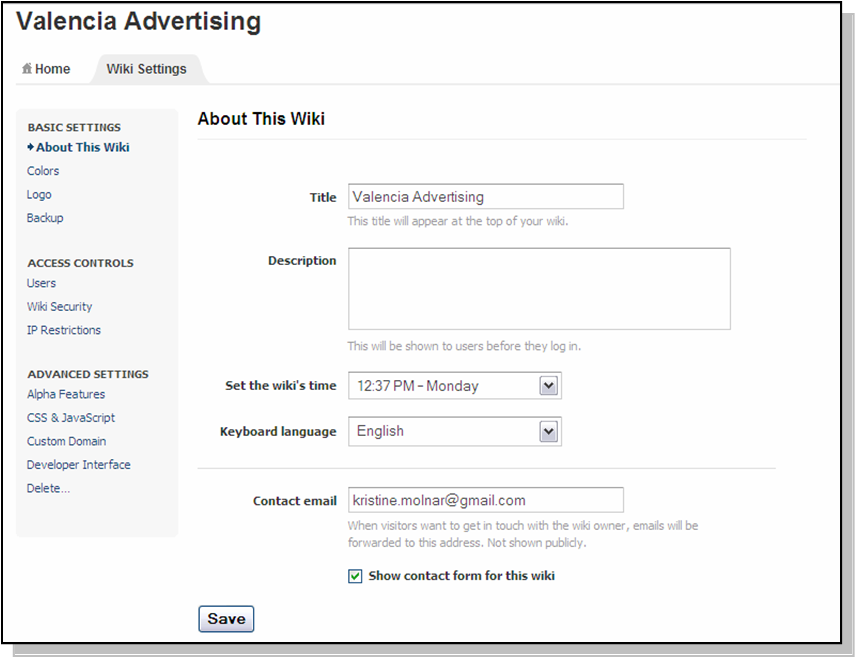855x657 pixels.
Task: Expand the wiki's time dropdown
Action: click(548, 386)
